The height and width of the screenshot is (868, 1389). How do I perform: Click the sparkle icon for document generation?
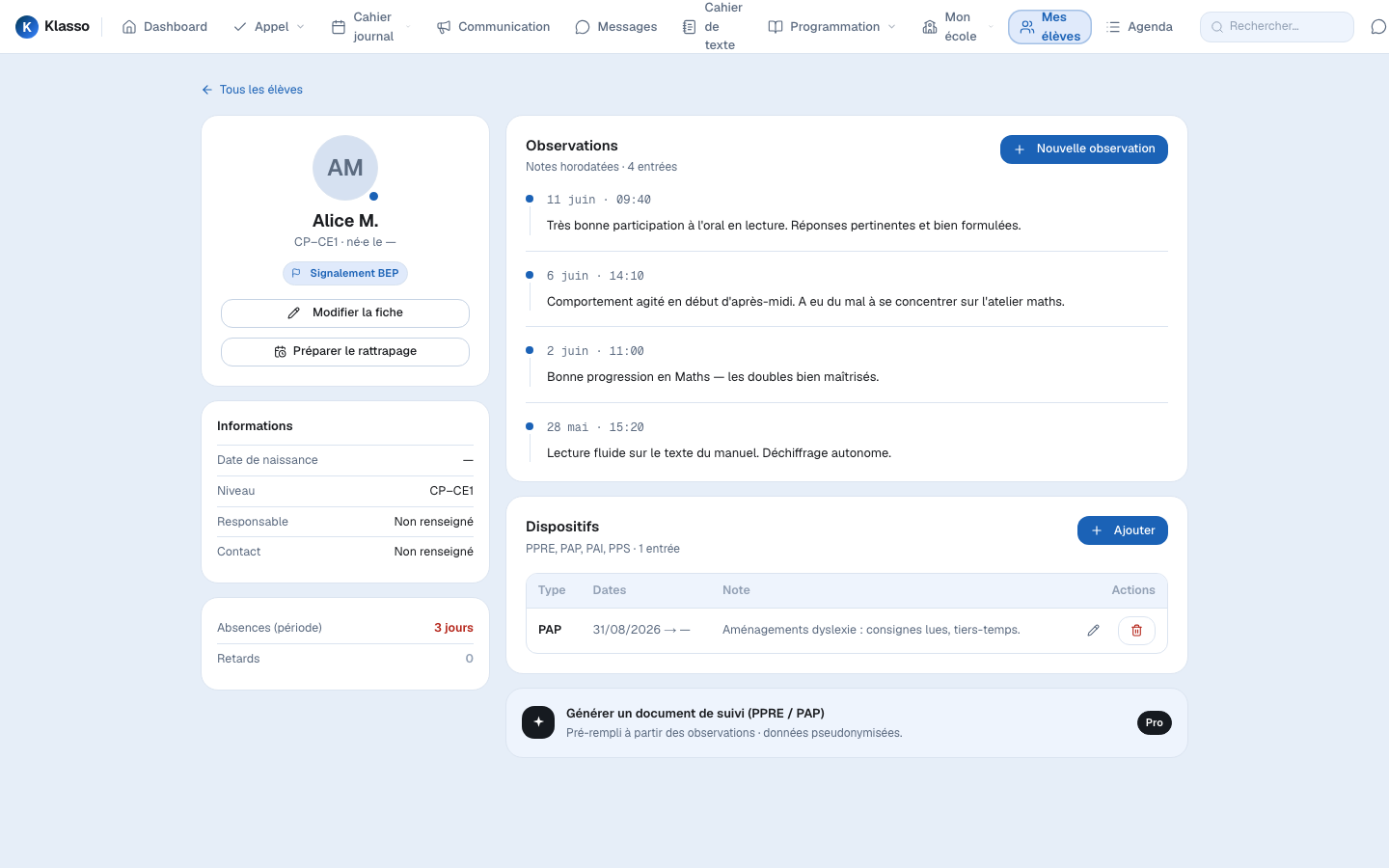coord(538,722)
